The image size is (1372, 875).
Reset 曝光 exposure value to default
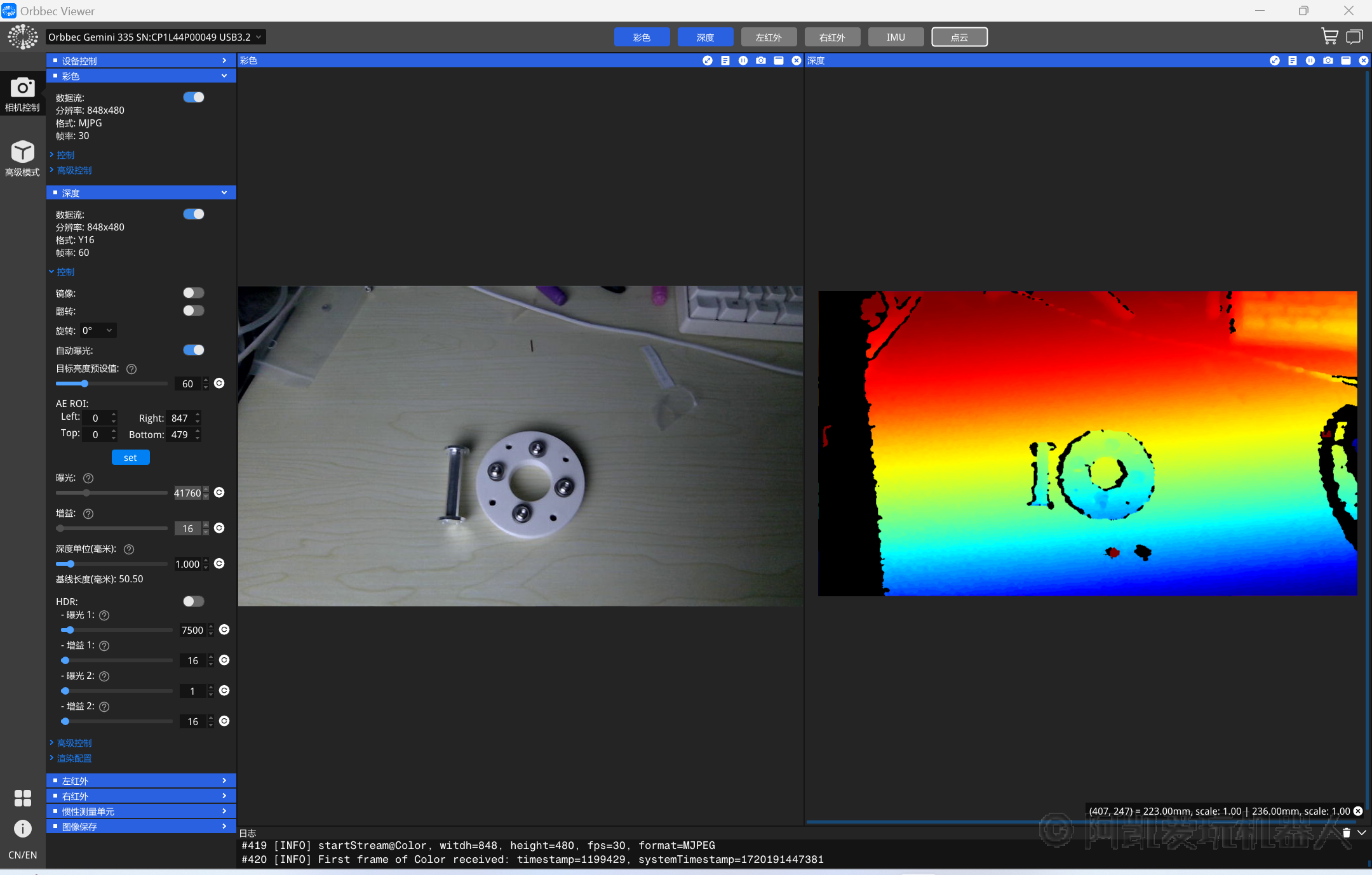[x=219, y=493]
